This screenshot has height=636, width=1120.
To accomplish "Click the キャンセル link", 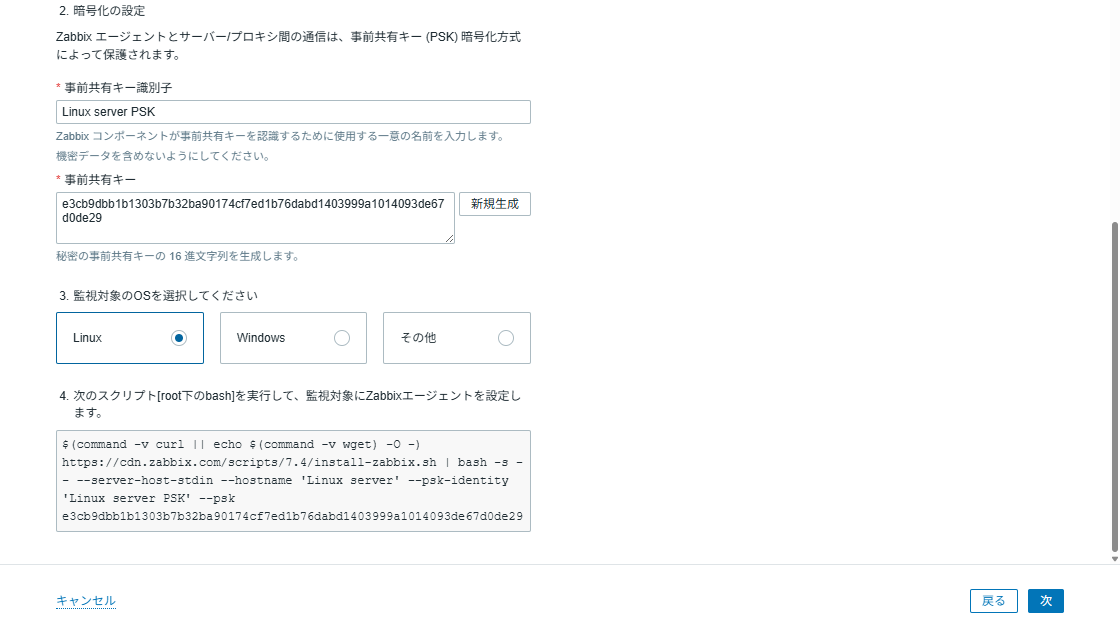I will (x=86, y=601).
